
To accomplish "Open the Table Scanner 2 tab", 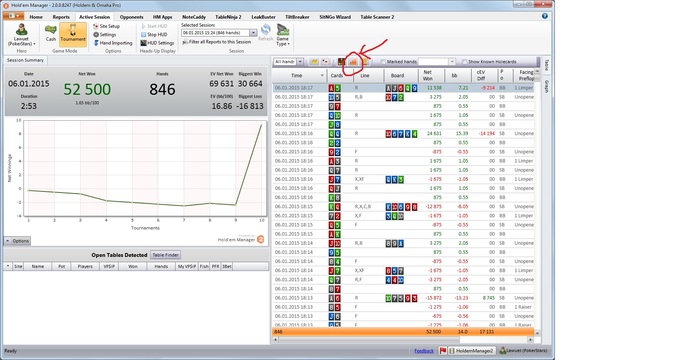I will pos(377,17).
